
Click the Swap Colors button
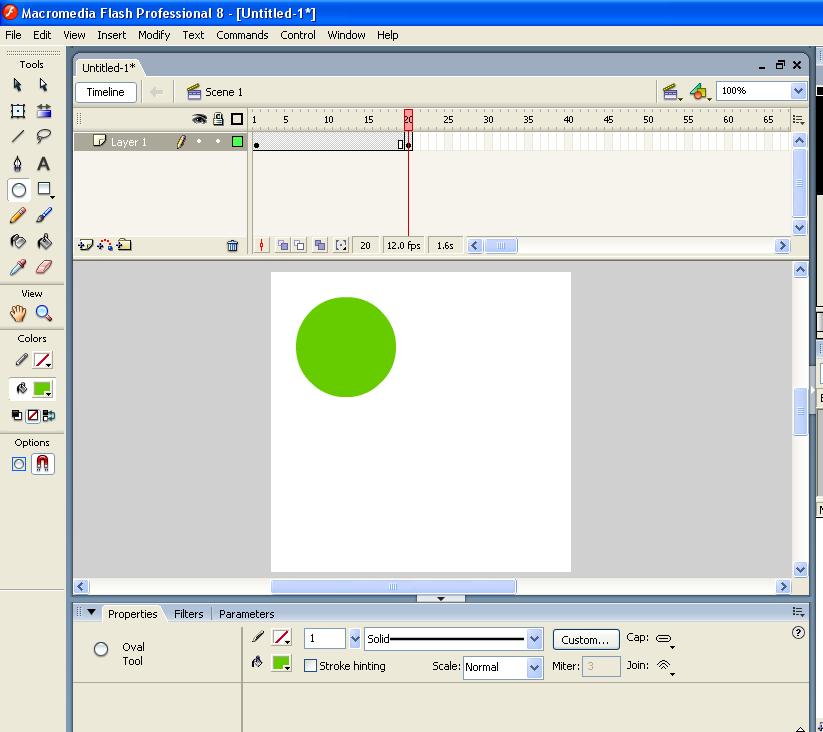point(49,416)
